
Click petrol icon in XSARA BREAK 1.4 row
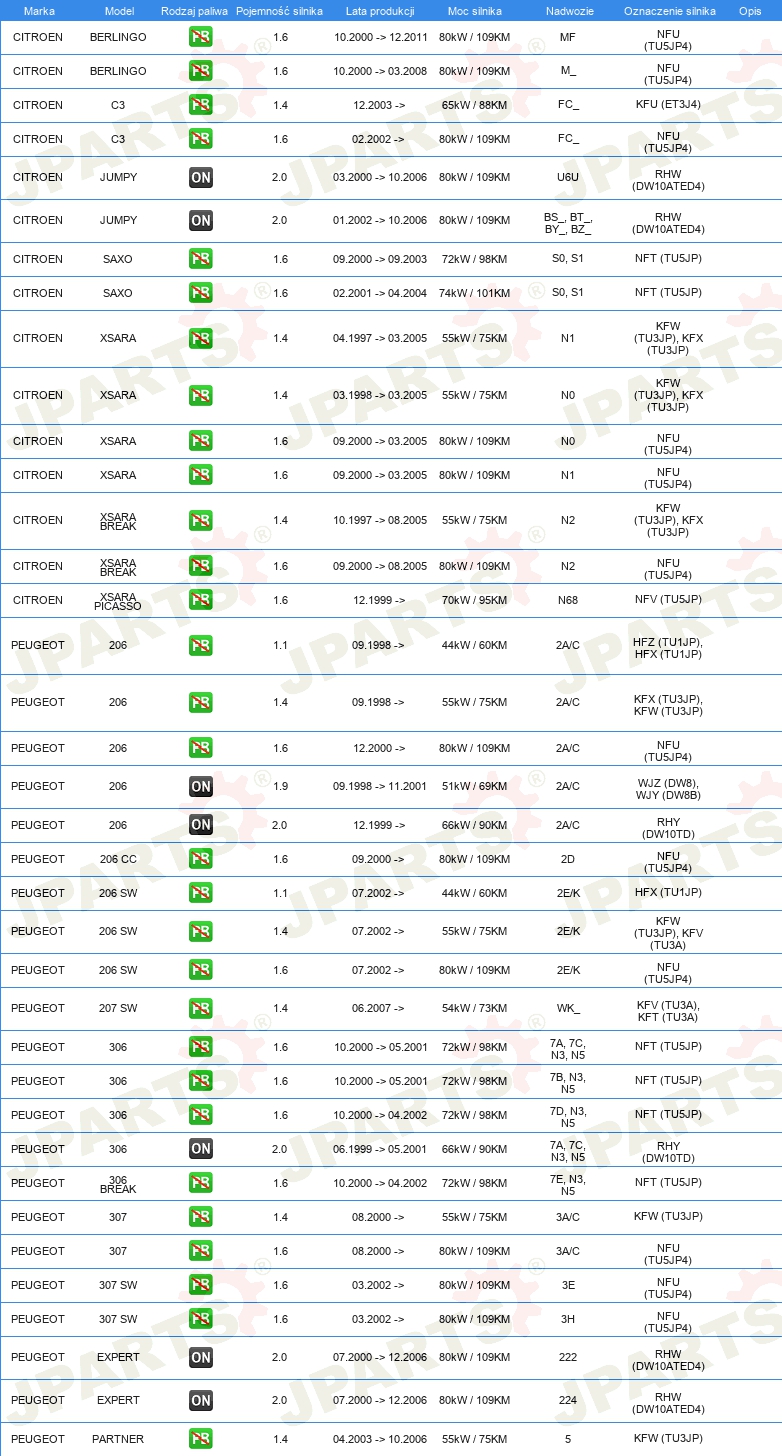pos(200,521)
